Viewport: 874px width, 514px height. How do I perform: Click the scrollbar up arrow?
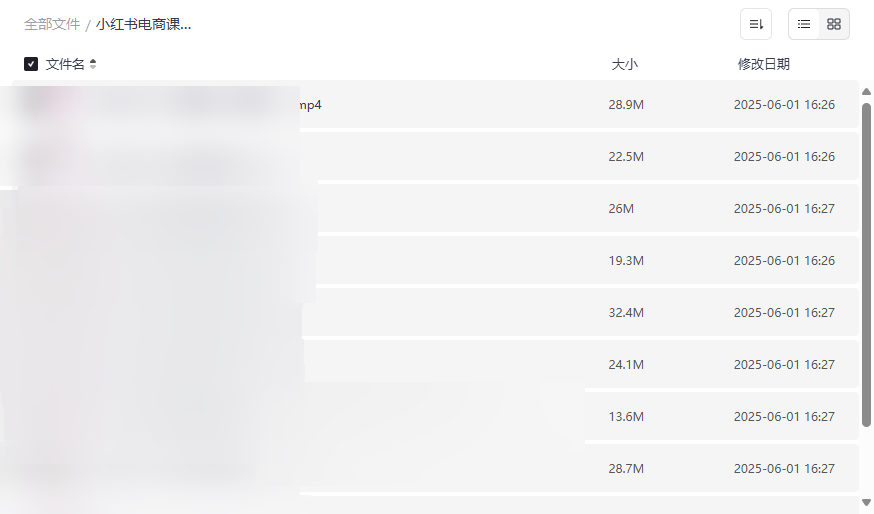[x=866, y=91]
